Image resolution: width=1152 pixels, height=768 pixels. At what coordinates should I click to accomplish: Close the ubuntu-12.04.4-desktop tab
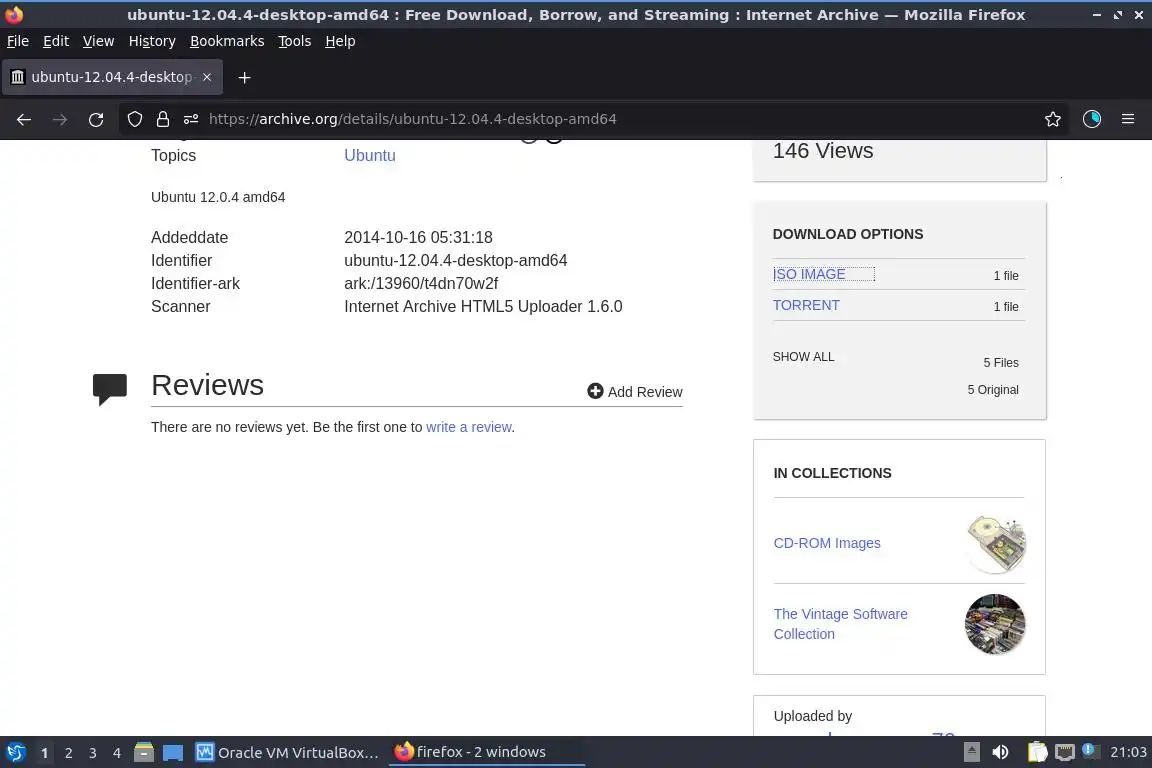(207, 76)
